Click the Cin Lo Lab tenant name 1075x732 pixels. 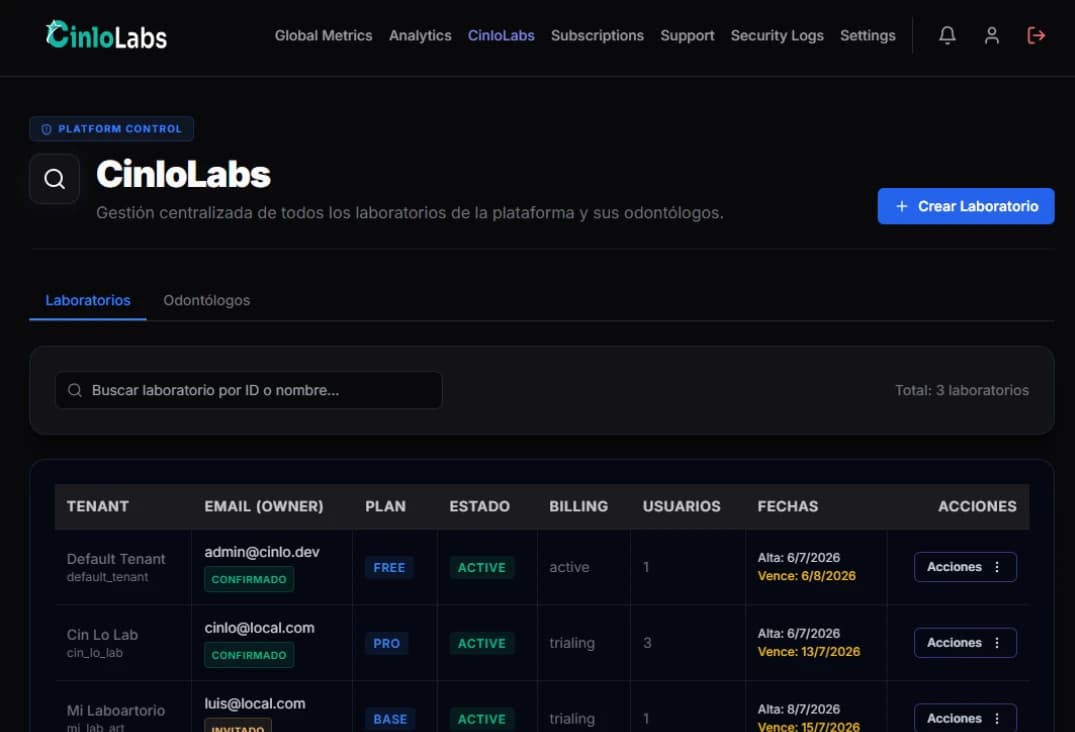tap(102, 635)
